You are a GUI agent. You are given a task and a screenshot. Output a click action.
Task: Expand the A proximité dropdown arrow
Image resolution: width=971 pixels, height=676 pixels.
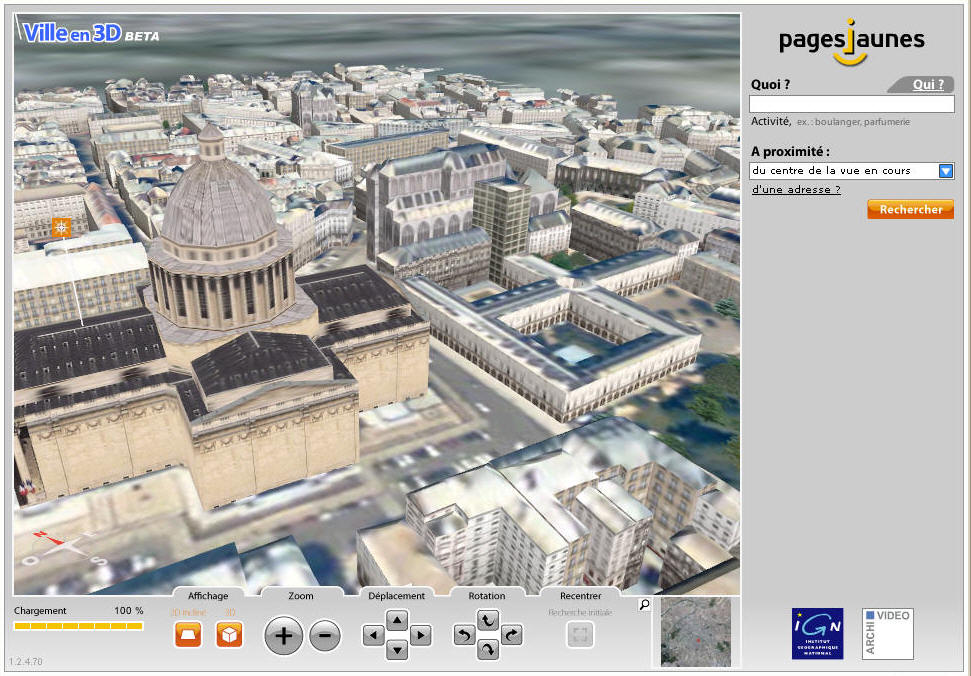pos(946,171)
